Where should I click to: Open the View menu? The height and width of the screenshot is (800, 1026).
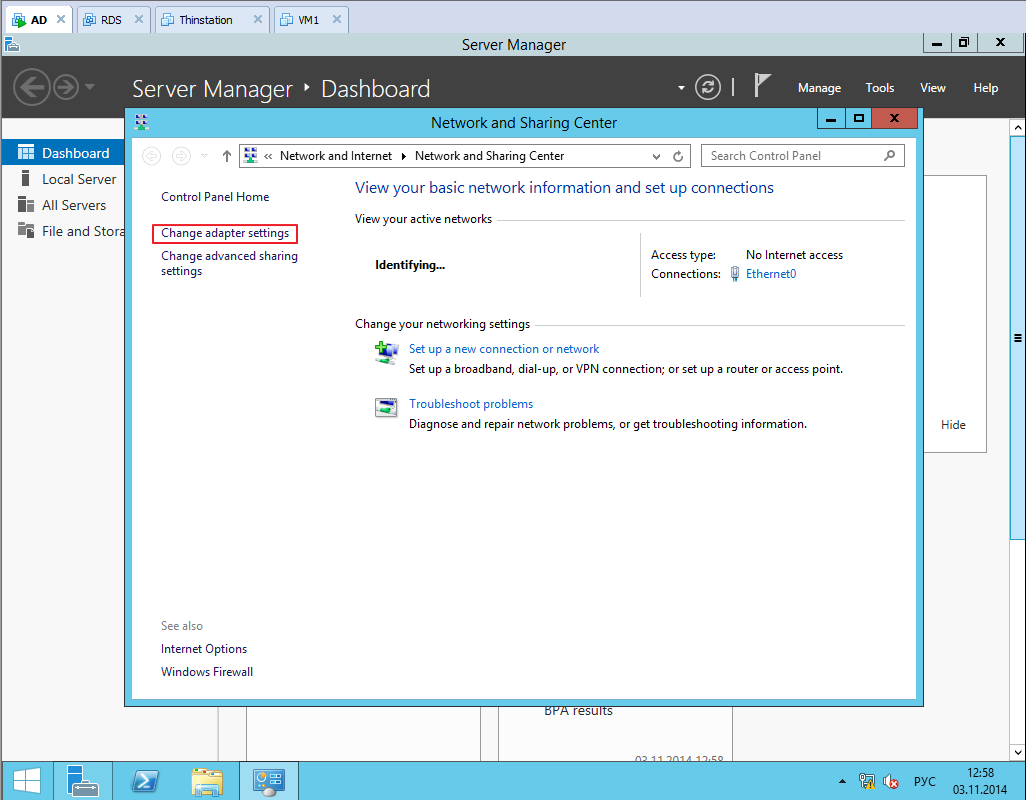pyautogui.click(x=932, y=88)
